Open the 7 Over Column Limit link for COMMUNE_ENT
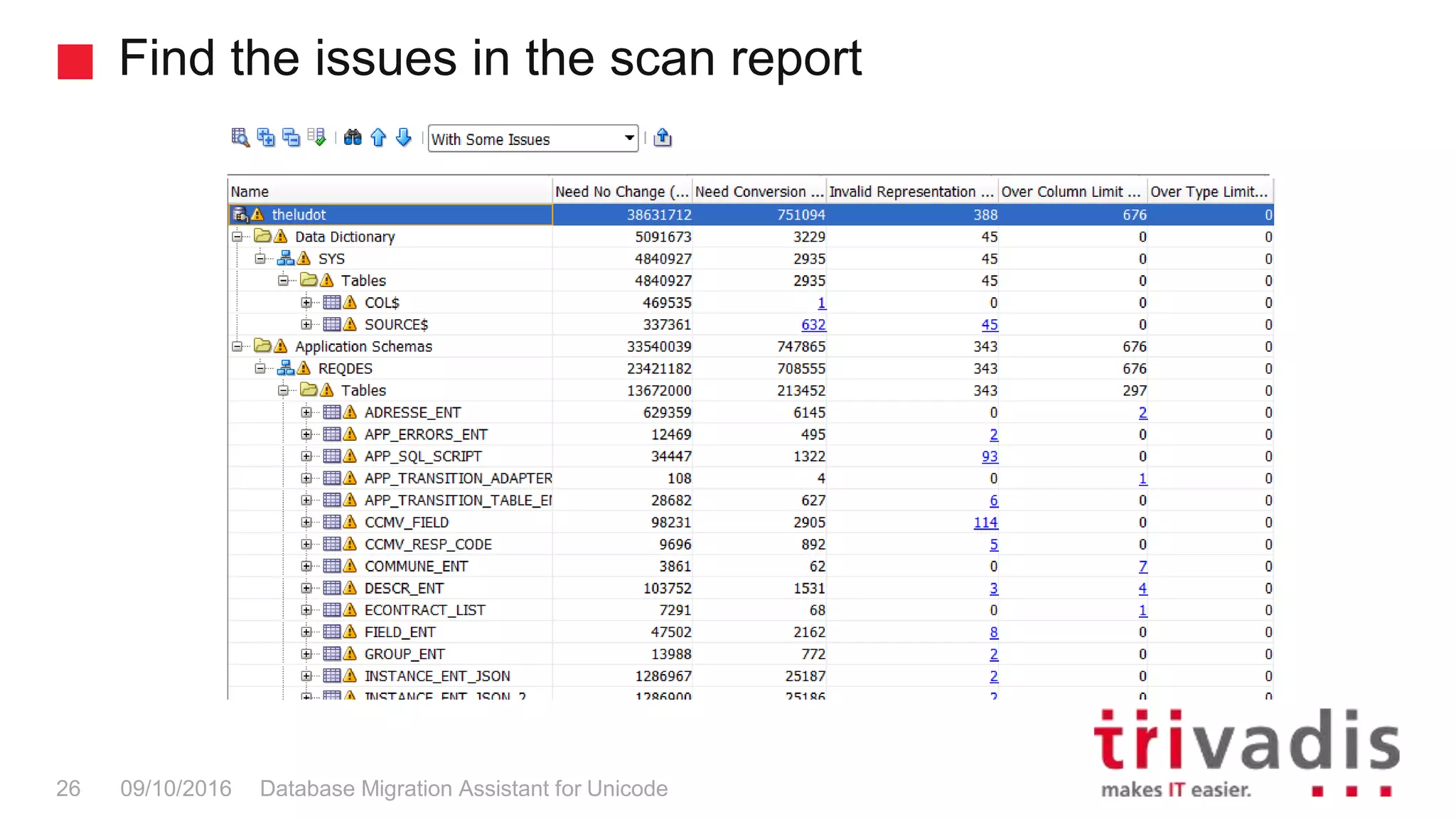 (1142, 566)
